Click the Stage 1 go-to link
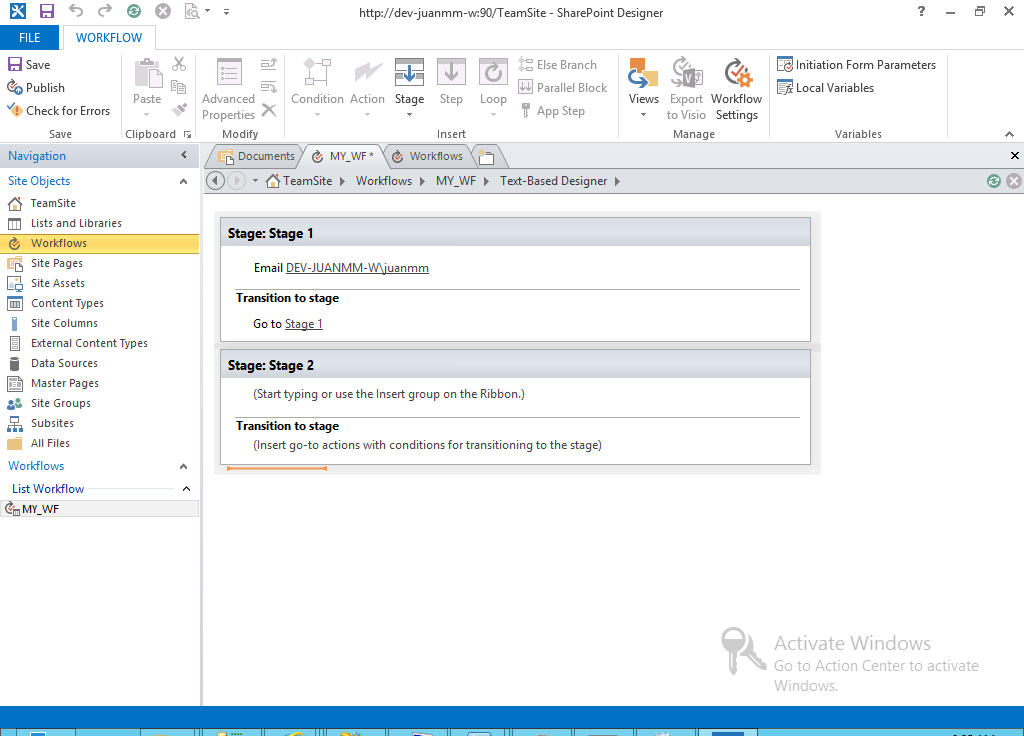This screenshot has height=736, width=1024. [x=304, y=324]
